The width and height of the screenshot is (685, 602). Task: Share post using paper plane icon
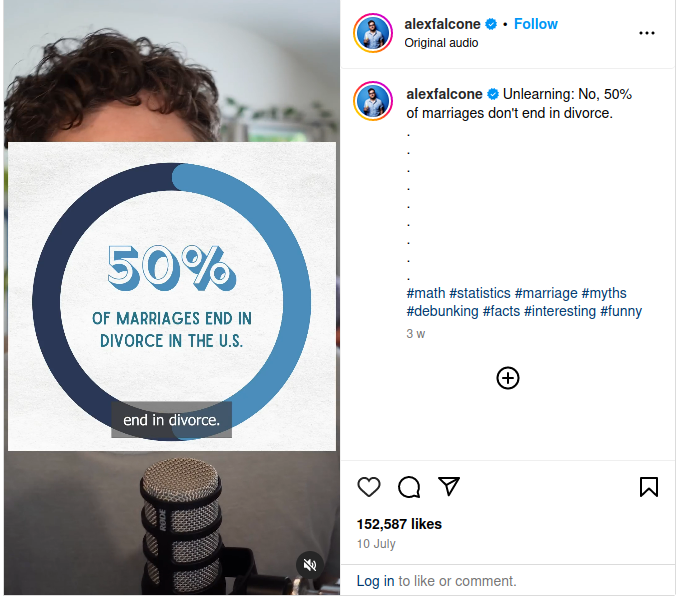pos(449,486)
